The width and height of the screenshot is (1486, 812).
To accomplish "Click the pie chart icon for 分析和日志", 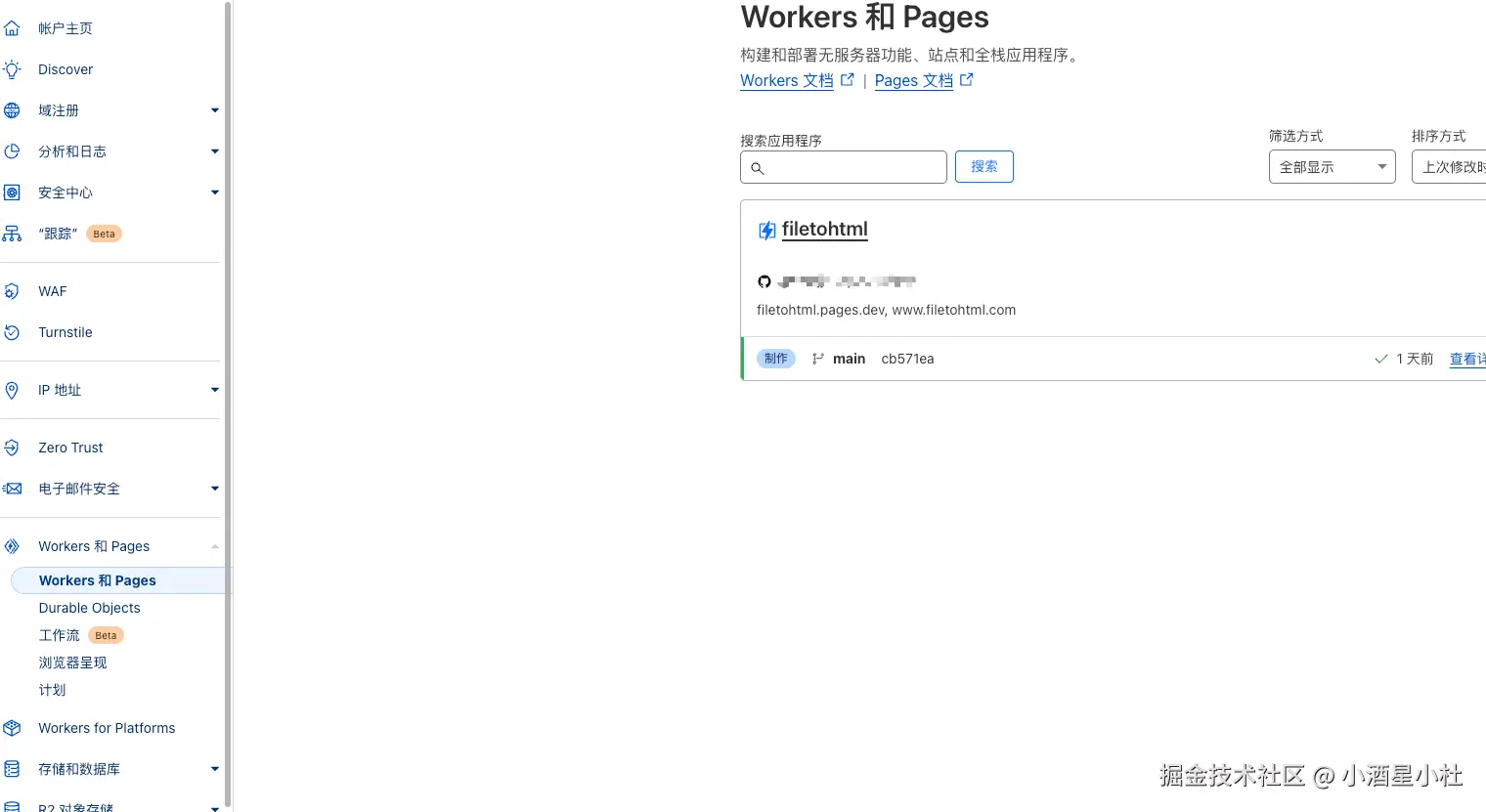I will [x=12, y=151].
